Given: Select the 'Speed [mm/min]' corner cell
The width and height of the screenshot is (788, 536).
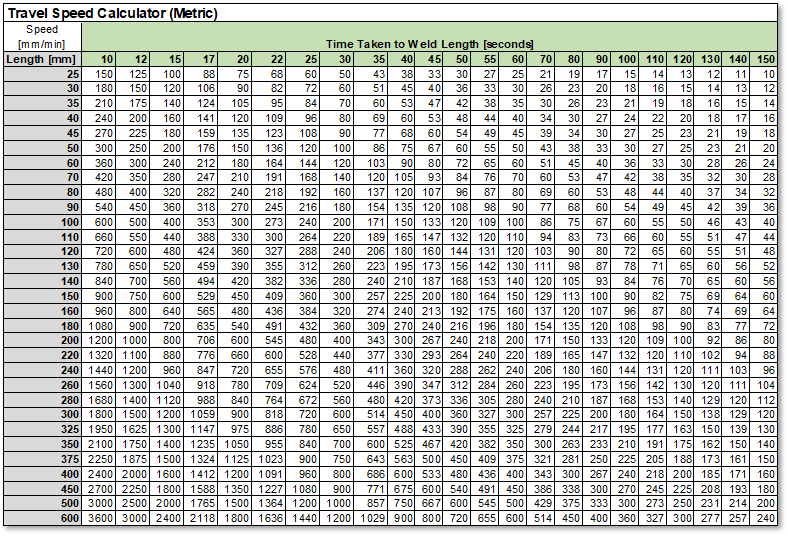Looking at the screenshot, I should click(x=42, y=37).
